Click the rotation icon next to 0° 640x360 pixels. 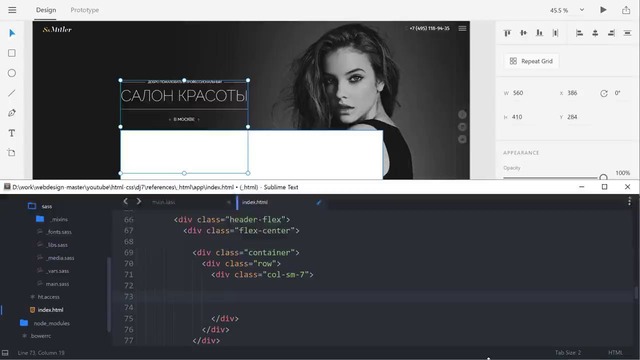point(604,93)
